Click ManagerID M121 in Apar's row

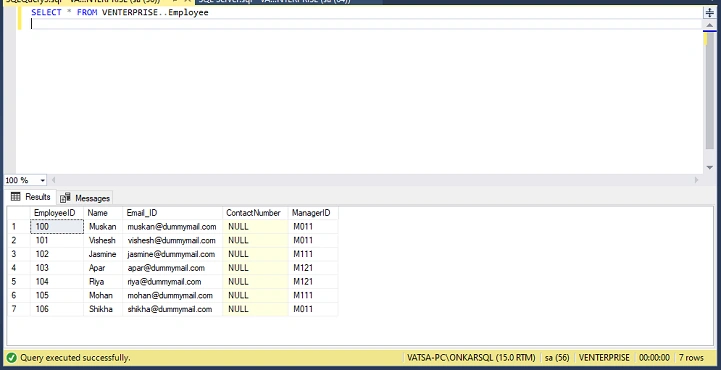tap(313, 268)
